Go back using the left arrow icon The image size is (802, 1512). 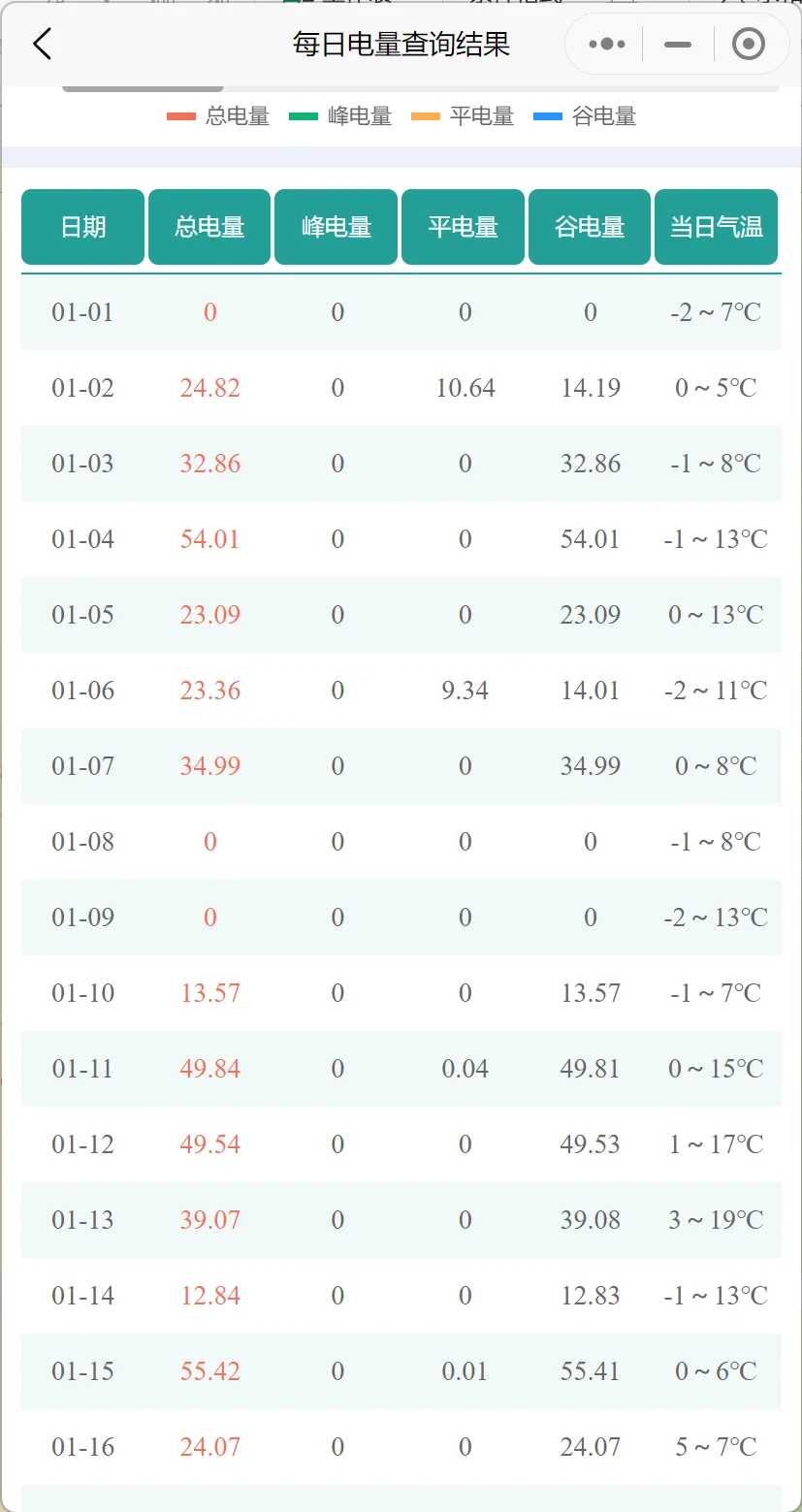(42, 44)
